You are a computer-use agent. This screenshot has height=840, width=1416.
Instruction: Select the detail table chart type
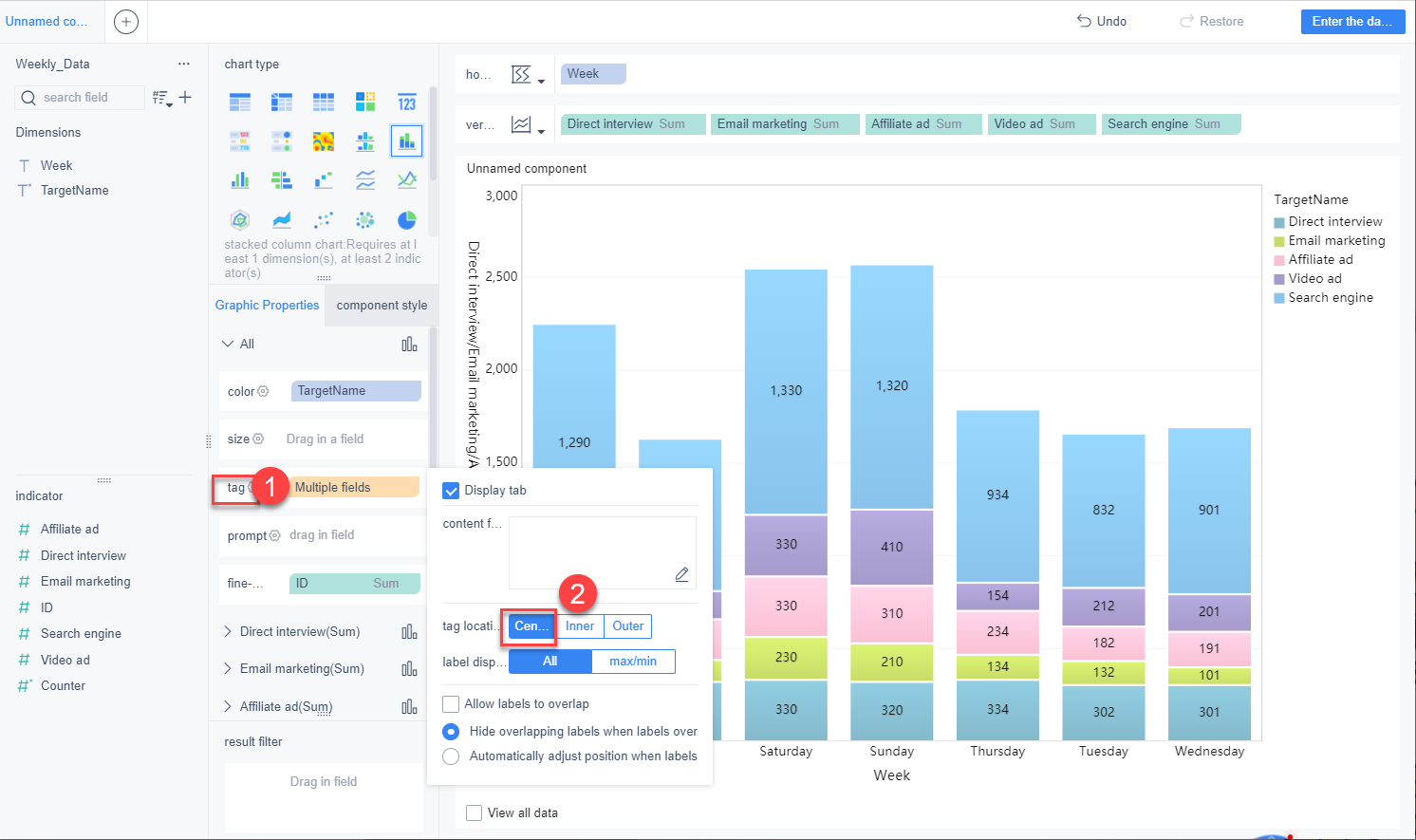click(324, 102)
